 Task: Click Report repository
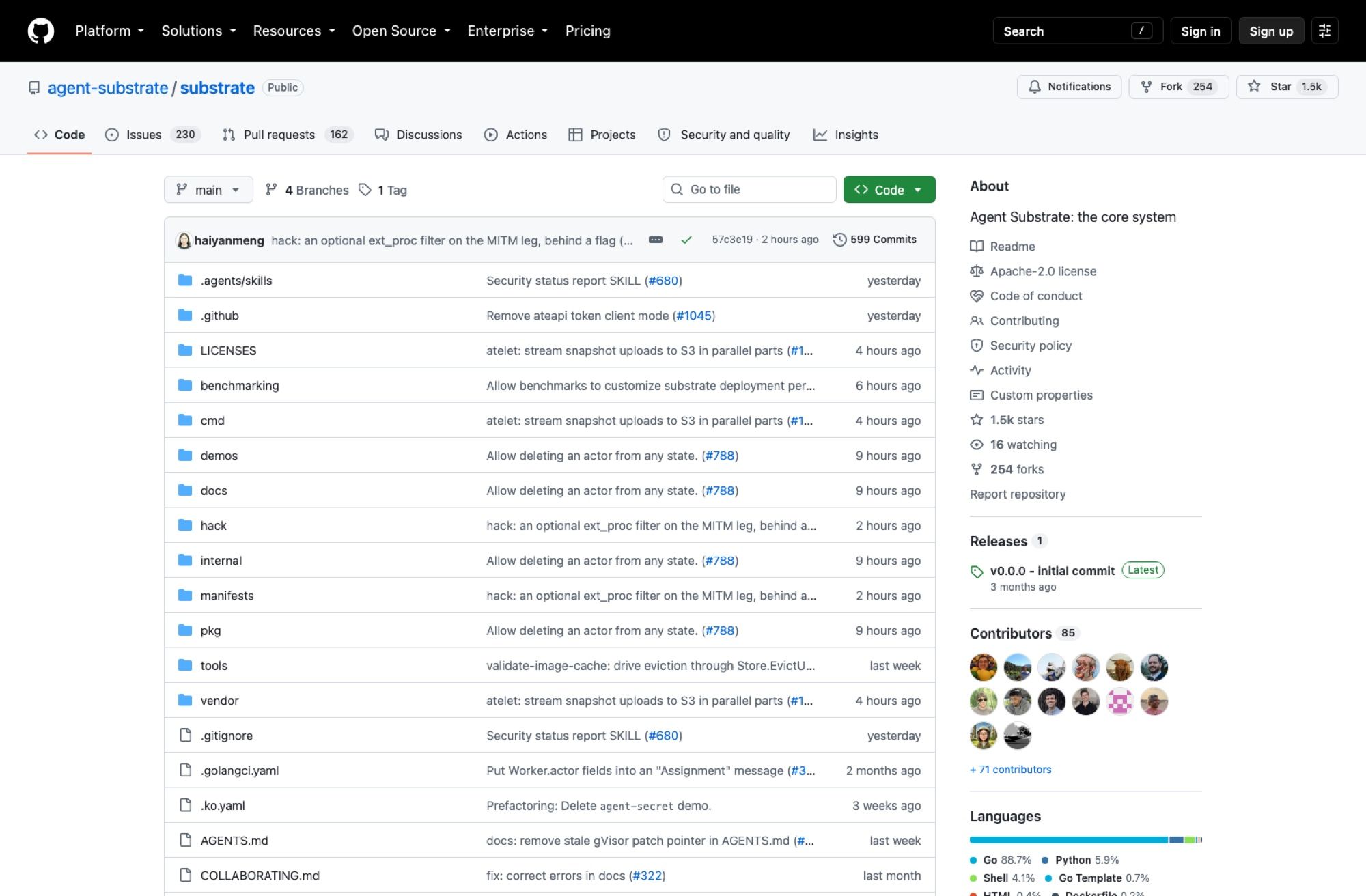tap(1018, 494)
